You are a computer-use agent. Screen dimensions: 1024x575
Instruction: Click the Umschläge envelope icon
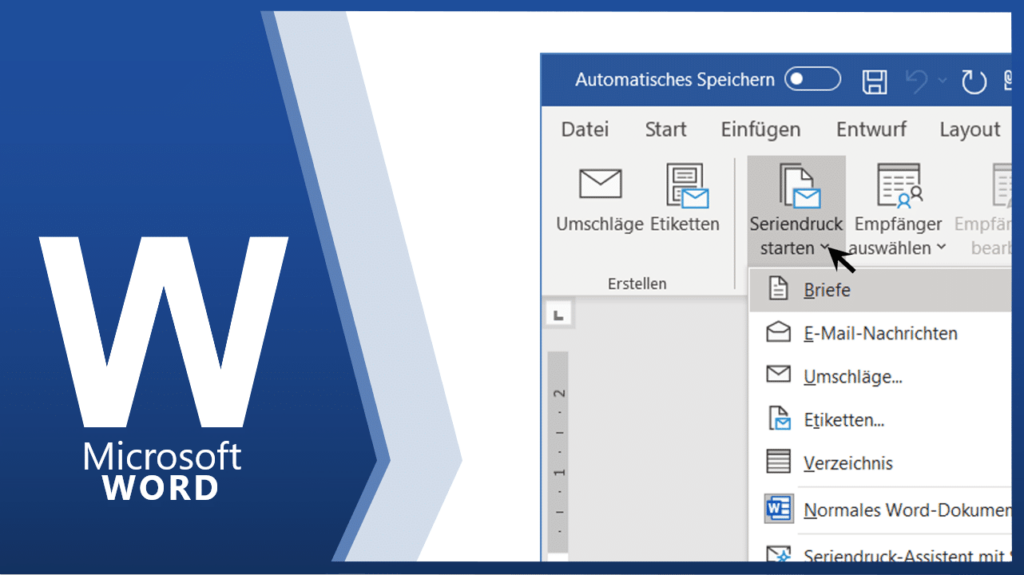point(600,186)
